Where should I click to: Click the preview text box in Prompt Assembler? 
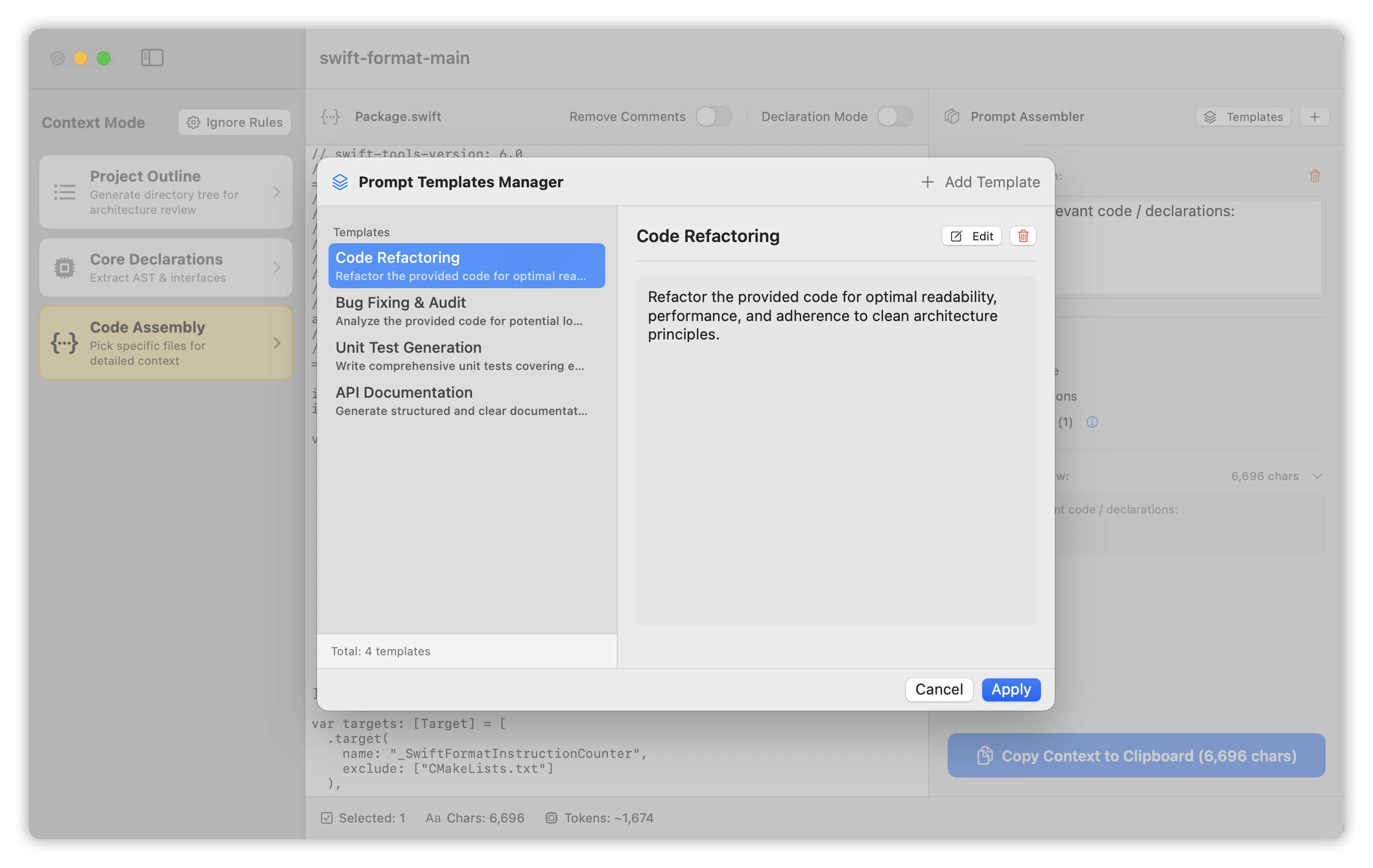click(x=1190, y=524)
